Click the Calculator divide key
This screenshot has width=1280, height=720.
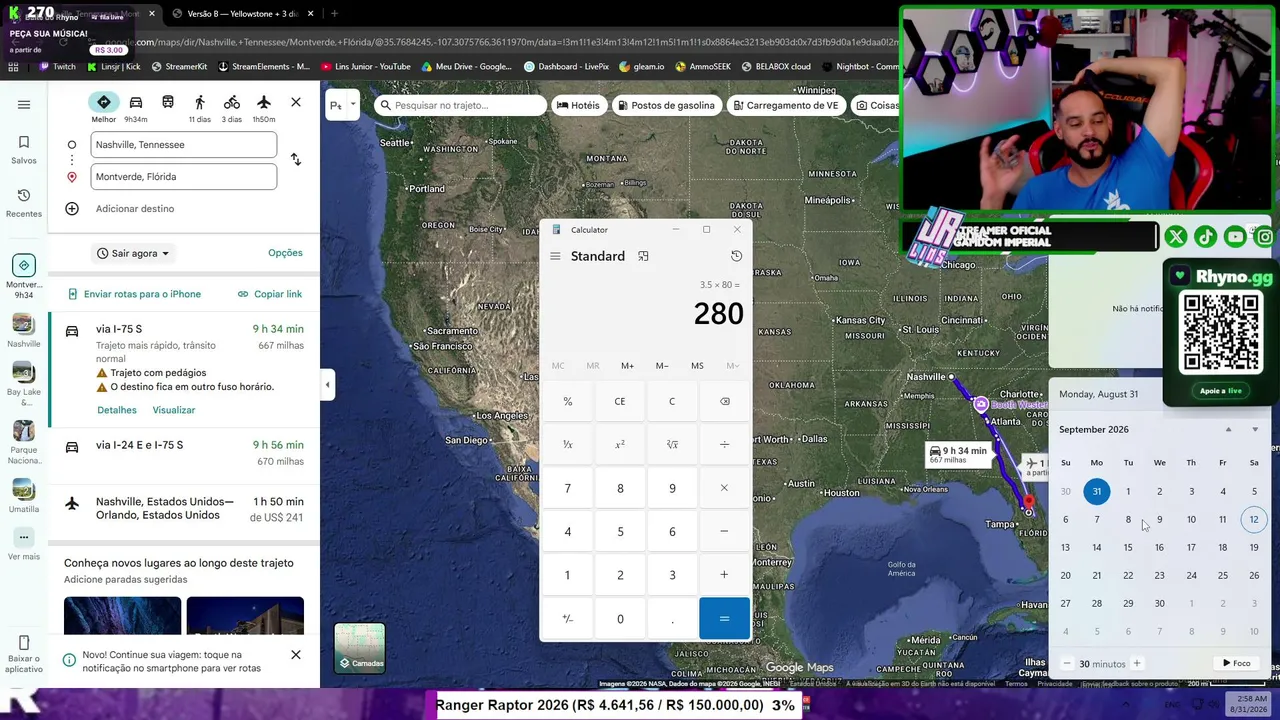click(724, 444)
